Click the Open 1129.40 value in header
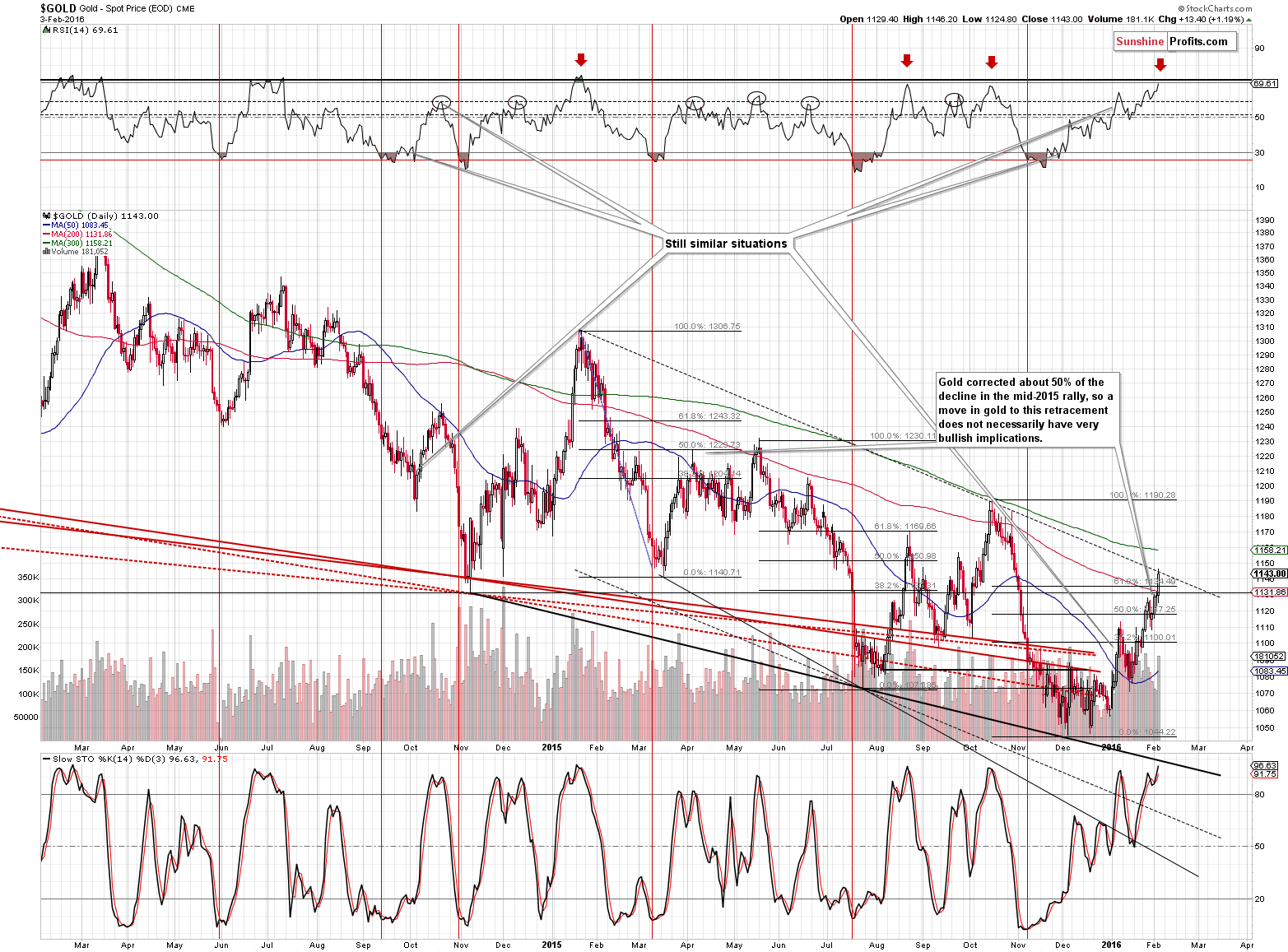This screenshot has height=952, width=1288. pyautogui.click(x=869, y=19)
